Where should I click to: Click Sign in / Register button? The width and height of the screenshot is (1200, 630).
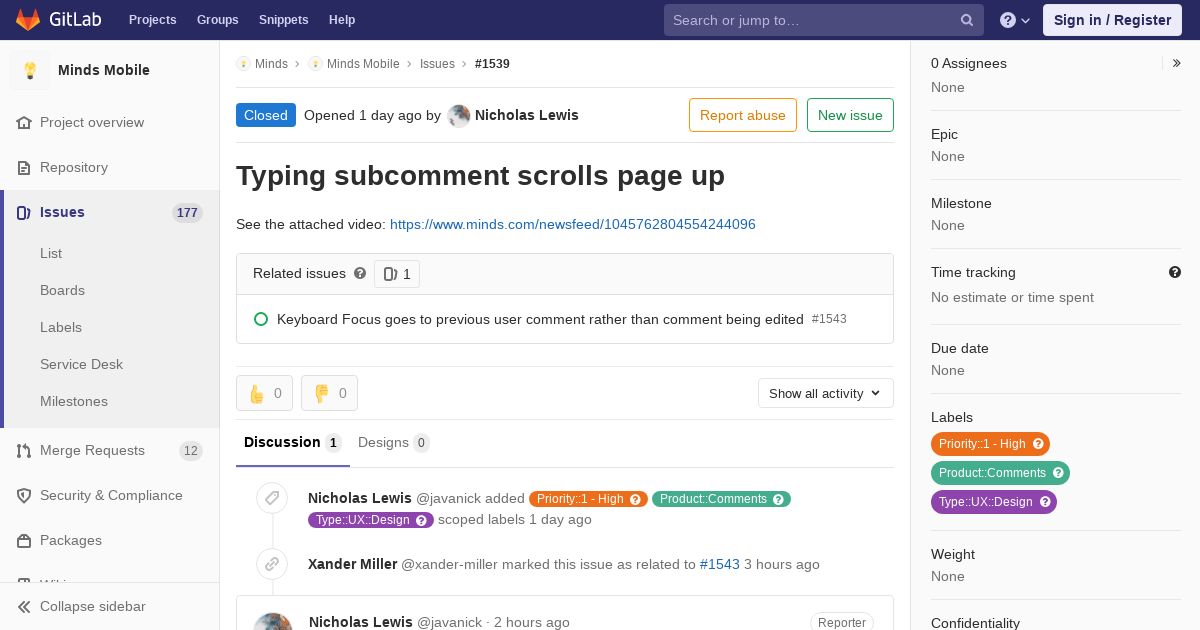pos(1112,20)
